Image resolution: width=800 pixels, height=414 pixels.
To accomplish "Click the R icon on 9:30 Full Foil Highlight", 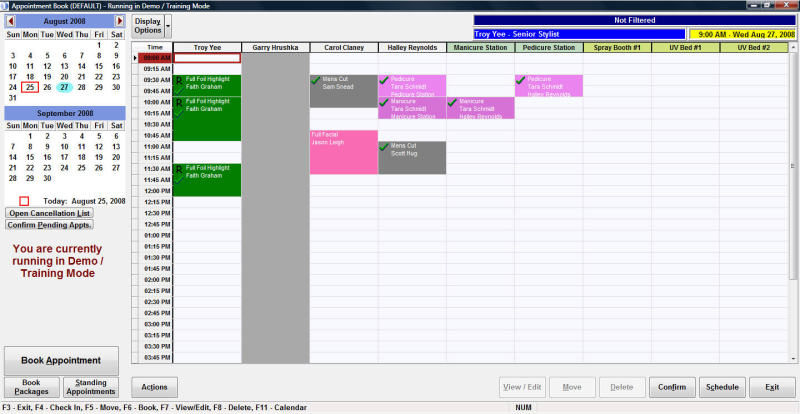I will (179, 81).
